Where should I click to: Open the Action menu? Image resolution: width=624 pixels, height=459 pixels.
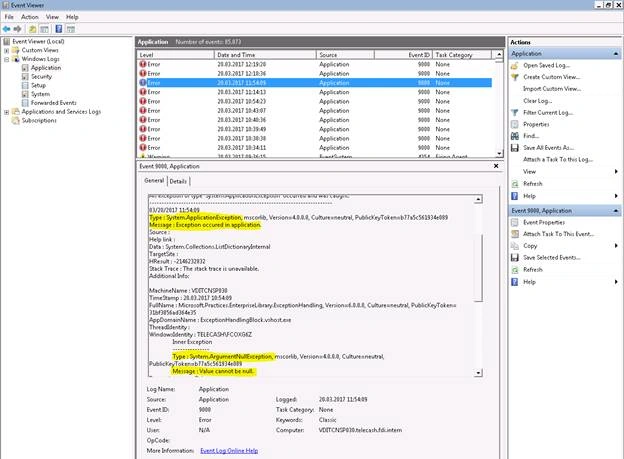point(30,17)
